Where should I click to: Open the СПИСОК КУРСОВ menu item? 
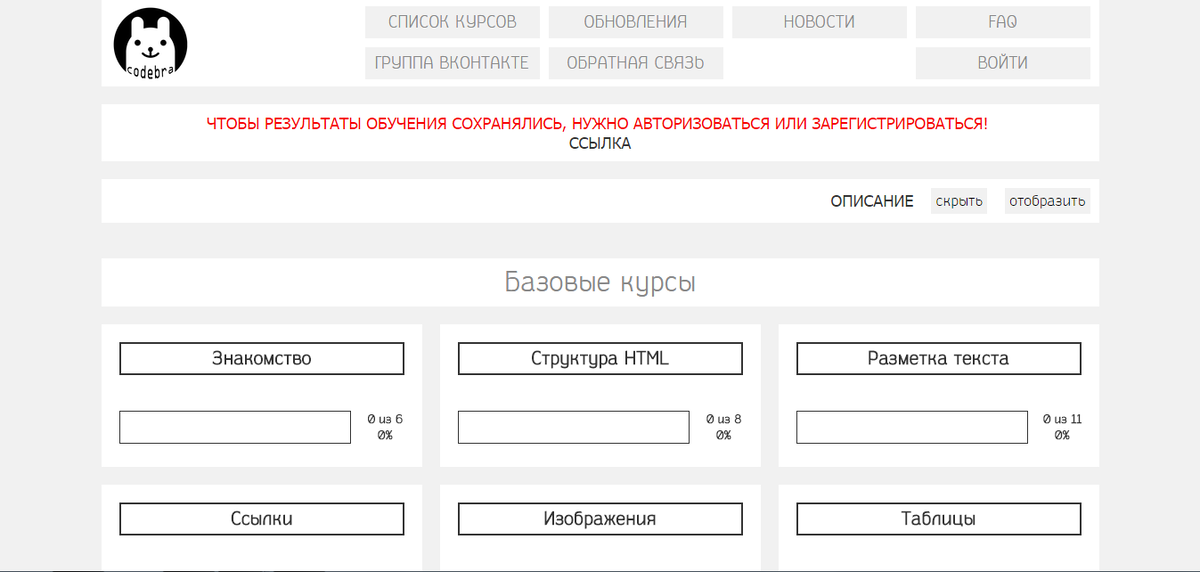coord(452,22)
